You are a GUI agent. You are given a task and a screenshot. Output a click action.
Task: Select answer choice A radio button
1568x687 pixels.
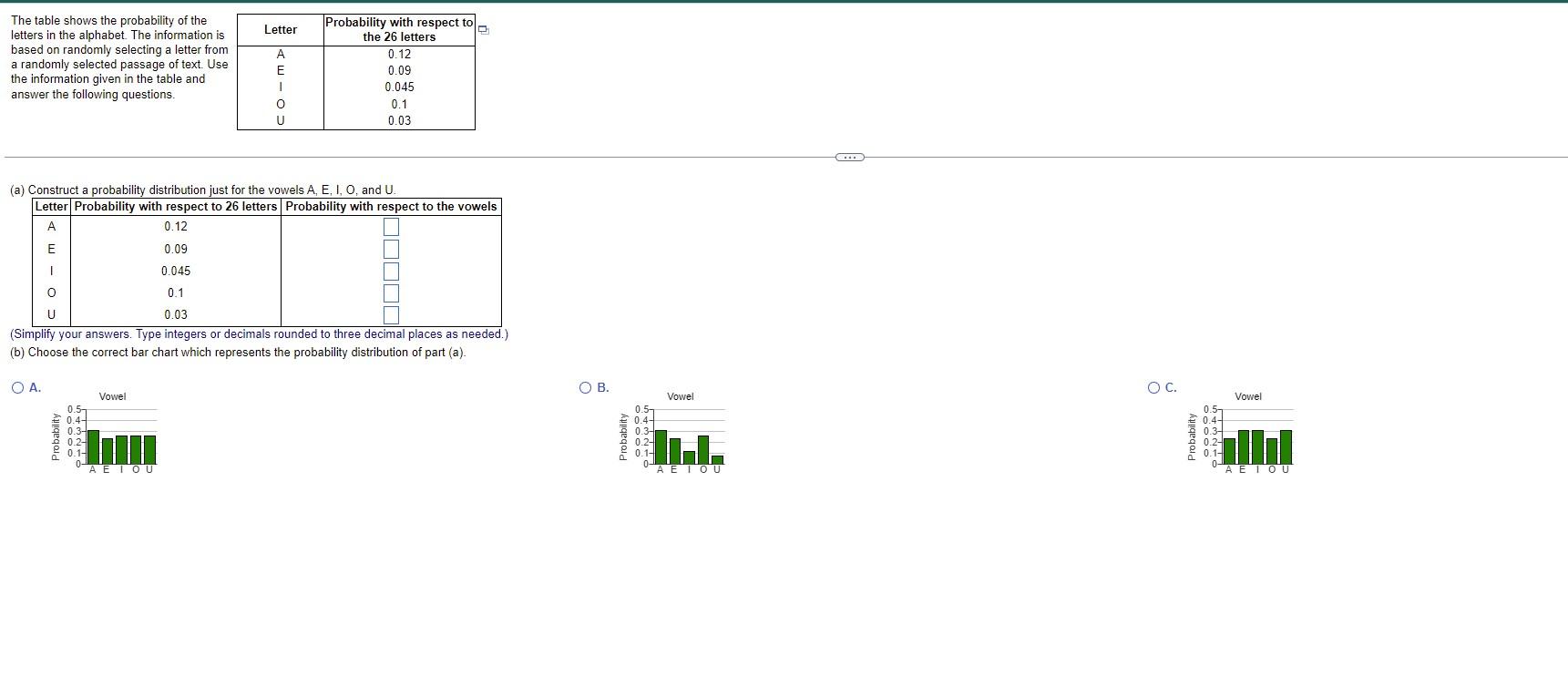(18, 387)
